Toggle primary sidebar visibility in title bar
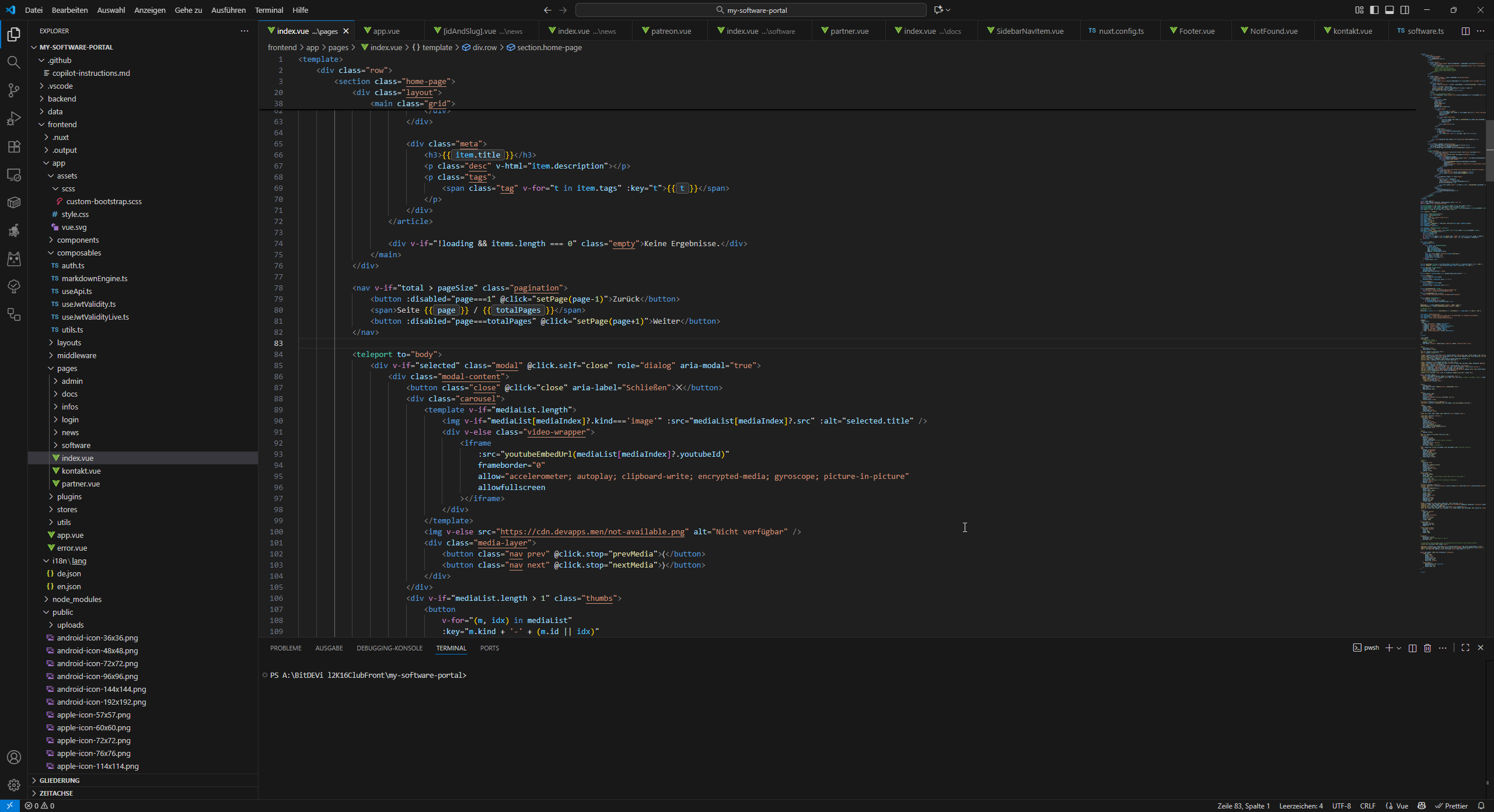The image size is (1494, 812). point(1374,10)
